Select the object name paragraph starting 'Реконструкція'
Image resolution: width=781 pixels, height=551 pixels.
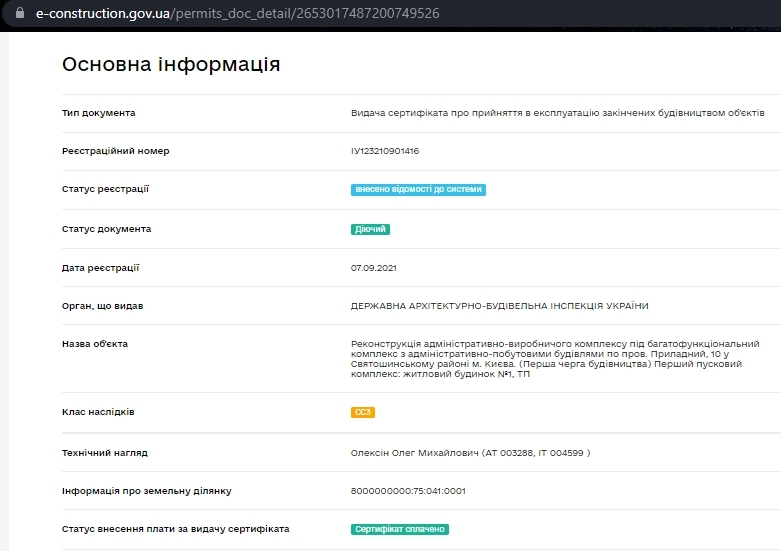coord(555,359)
